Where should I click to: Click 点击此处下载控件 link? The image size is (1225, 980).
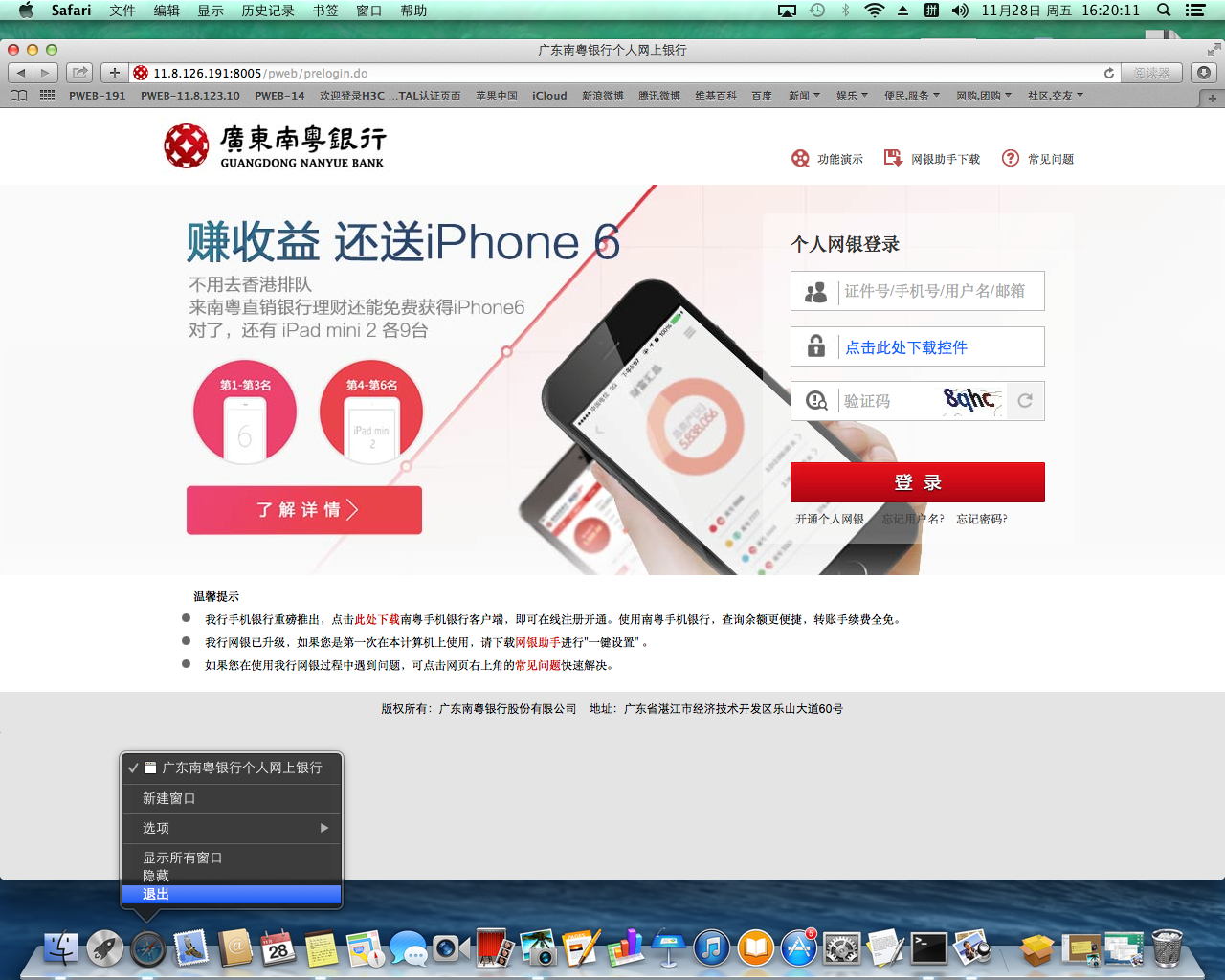906,347
